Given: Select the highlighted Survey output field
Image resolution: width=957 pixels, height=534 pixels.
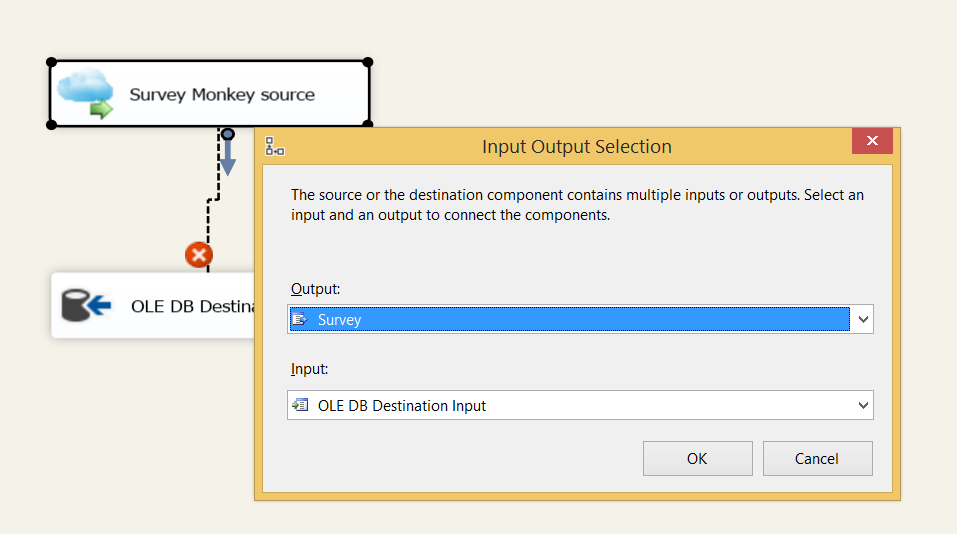Looking at the screenshot, I should (x=569, y=319).
